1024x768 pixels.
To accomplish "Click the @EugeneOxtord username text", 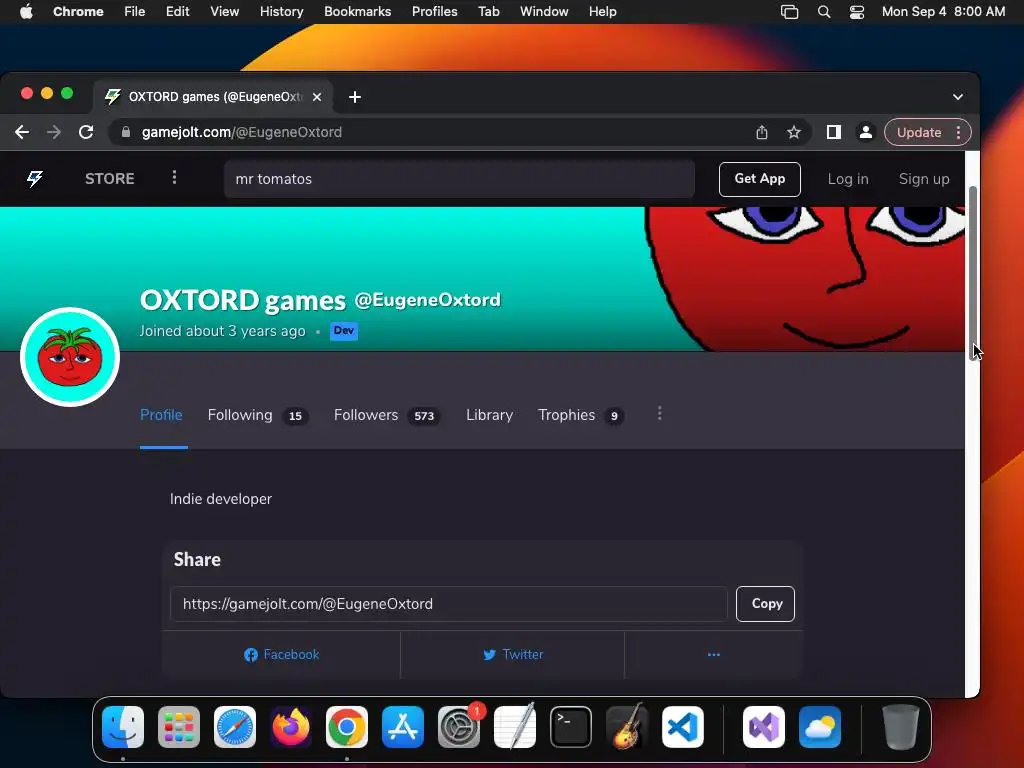I will pos(428,300).
